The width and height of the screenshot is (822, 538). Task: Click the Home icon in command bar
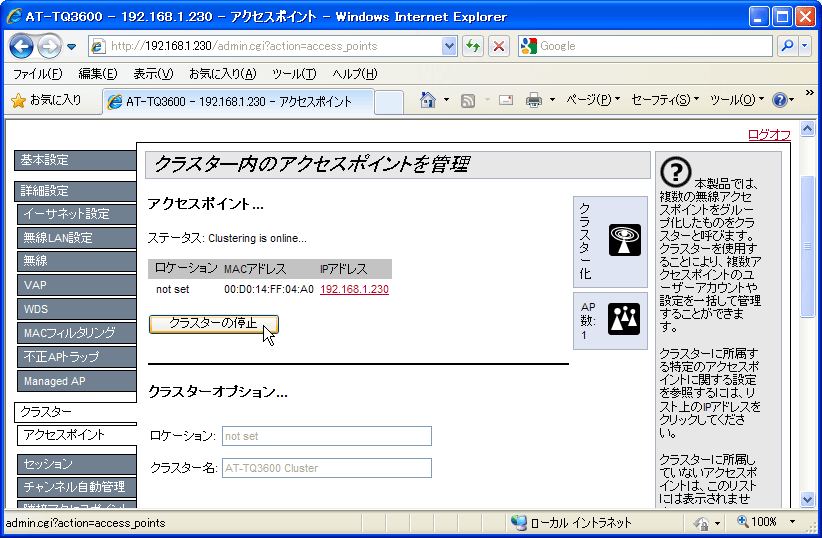428,100
